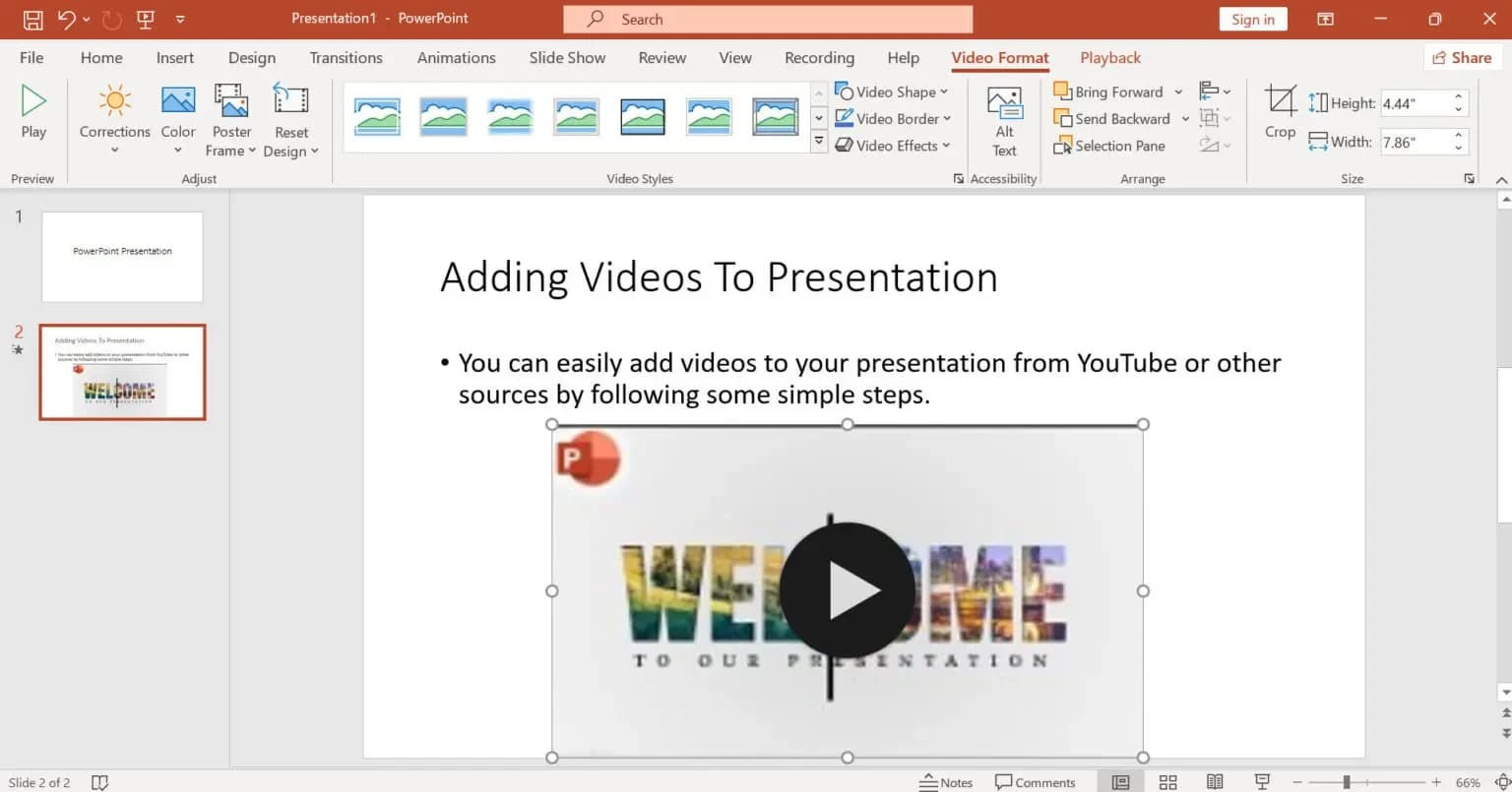
Task: Click the Search box in title bar
Action: pos(768,19)
